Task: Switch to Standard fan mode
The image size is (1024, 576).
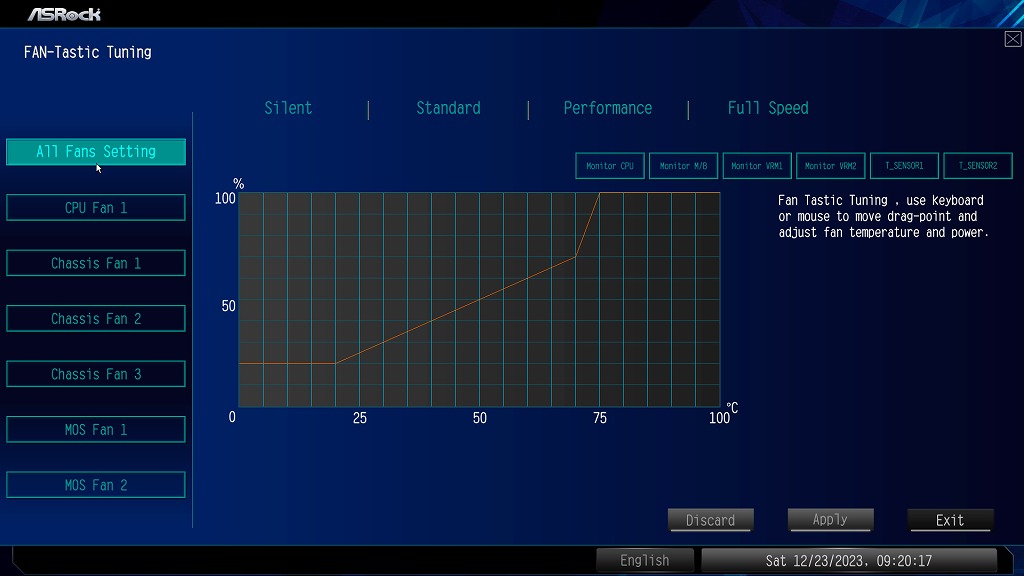Action: click(x=449, y=108)
